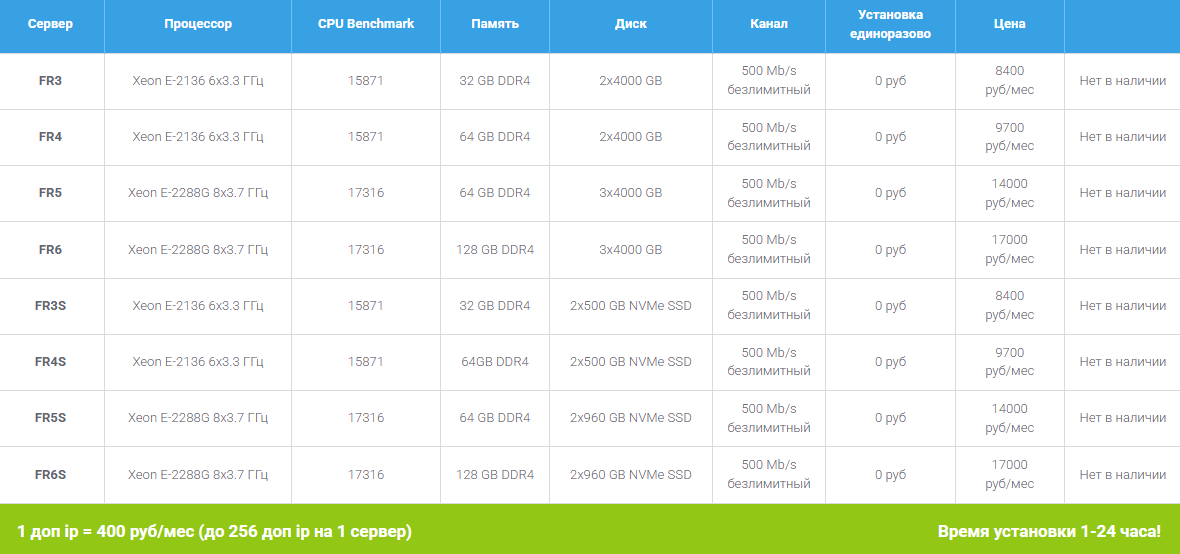Screen dimensions: 1180x554
Task: Click the CPU Benchmark column header
Action: point(366,24)
